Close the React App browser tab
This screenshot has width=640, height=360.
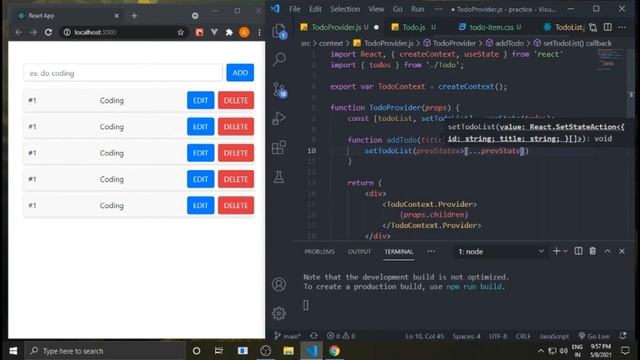point(117,16)
